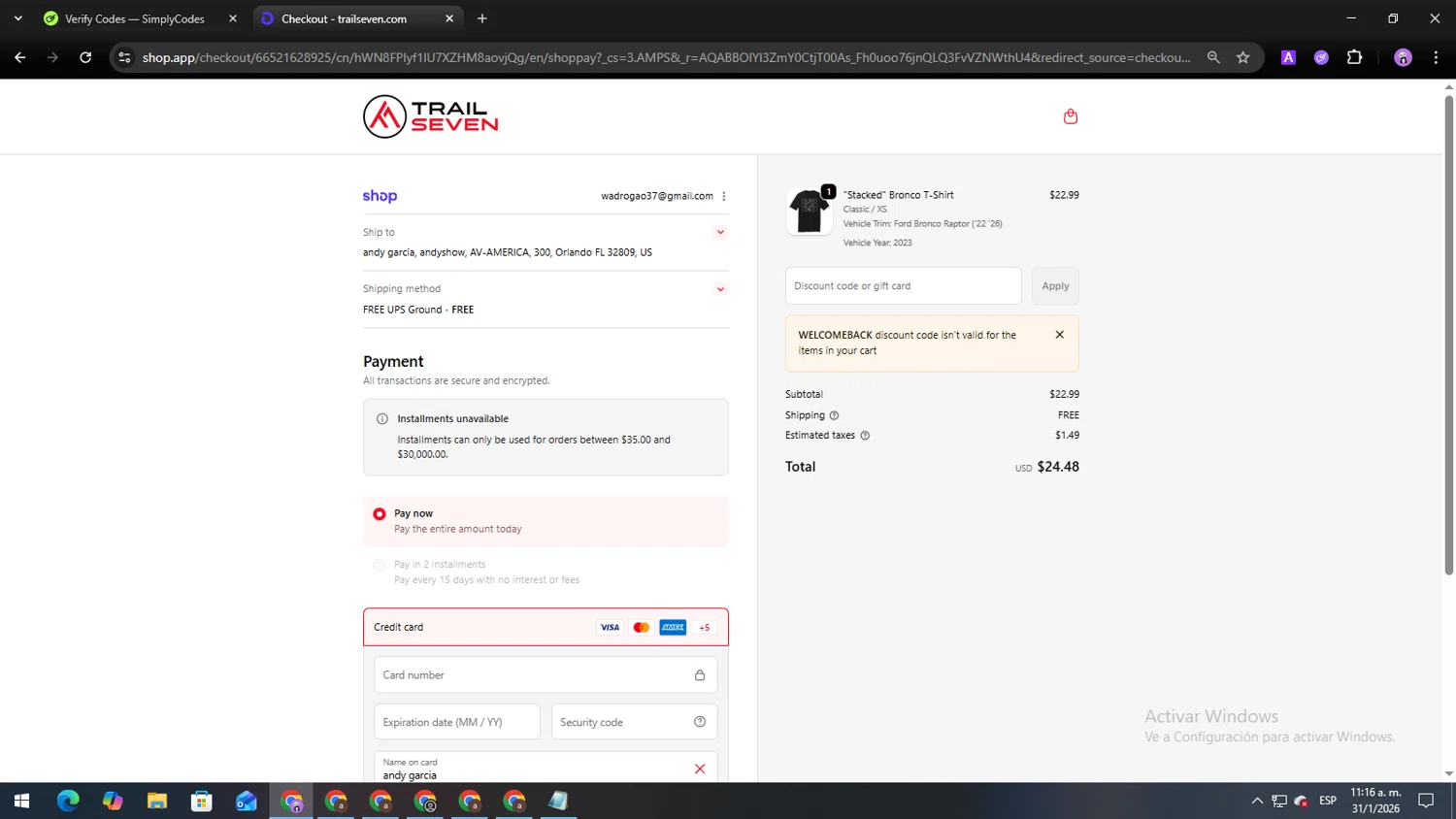The height and width of the screenshot is (819, 1456).
Task: Click the ESP language indicator in taskbar
Action: [1328, 801]
